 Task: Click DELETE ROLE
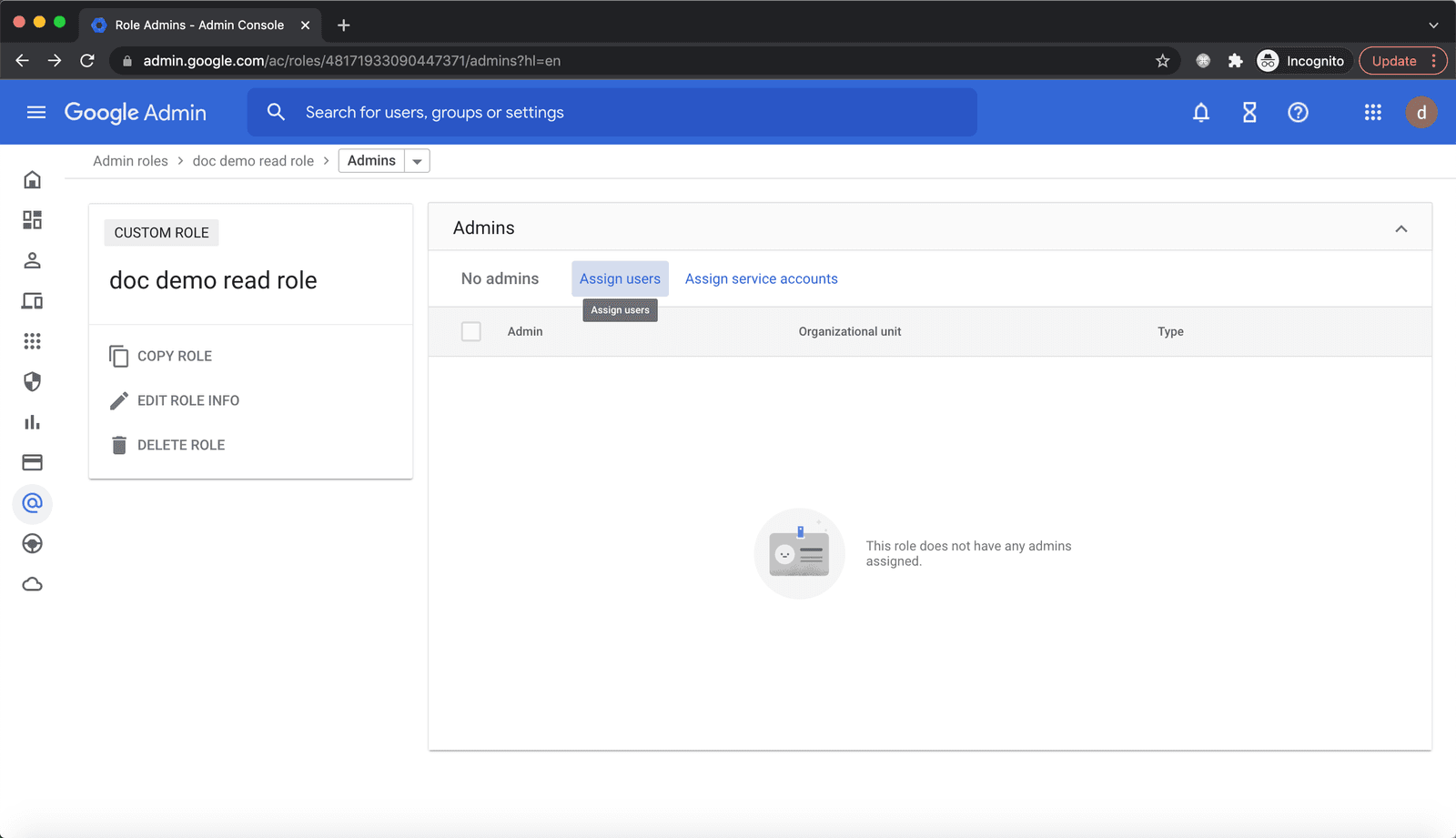click(181, 445)
